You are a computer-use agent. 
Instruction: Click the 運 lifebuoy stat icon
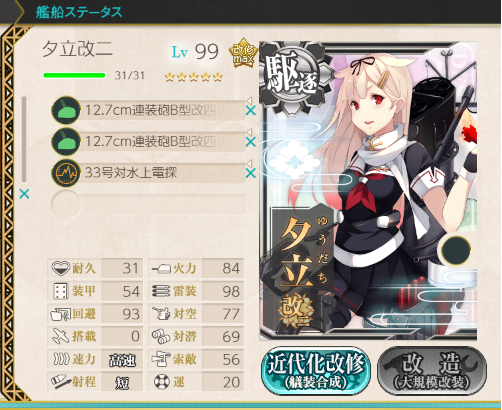162,382
